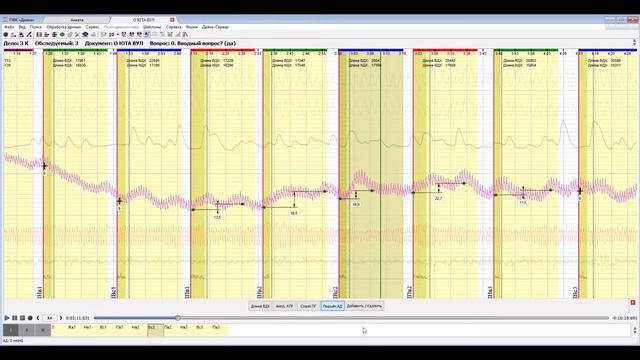This screenshot has height=360, width=640.
Task: Click the blood pressure value label 38.3
Action: tap(293, 213)
